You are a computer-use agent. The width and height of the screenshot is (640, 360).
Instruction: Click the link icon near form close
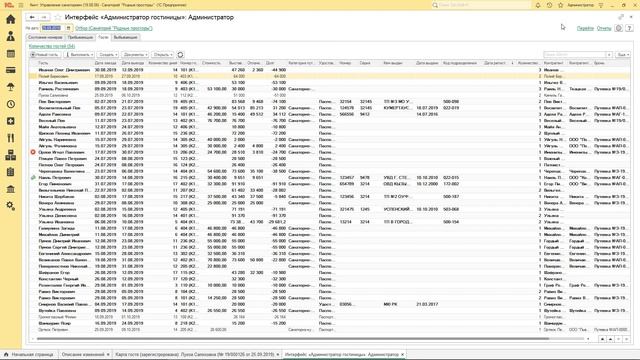point(621,17)
